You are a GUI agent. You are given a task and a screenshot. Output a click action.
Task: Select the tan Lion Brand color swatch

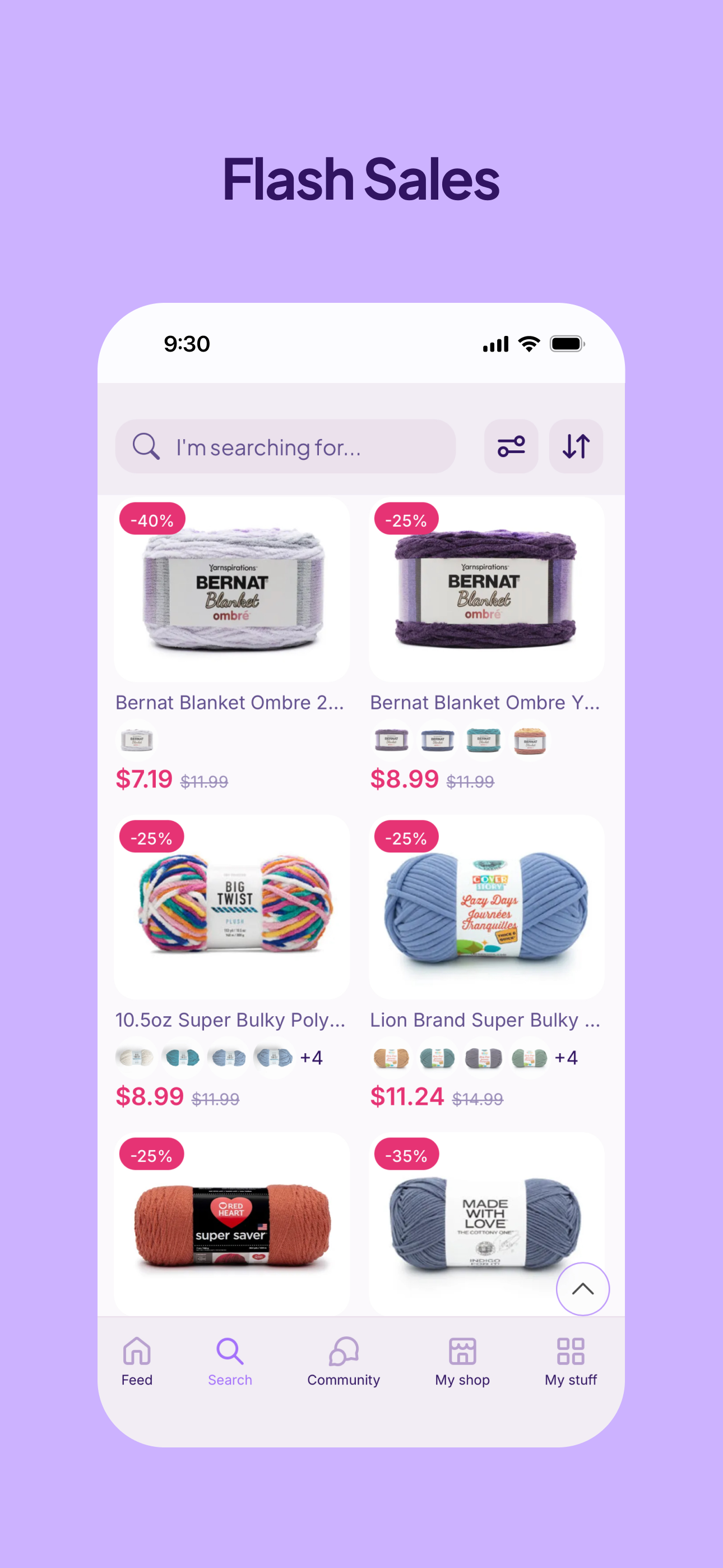(391, 1058)
